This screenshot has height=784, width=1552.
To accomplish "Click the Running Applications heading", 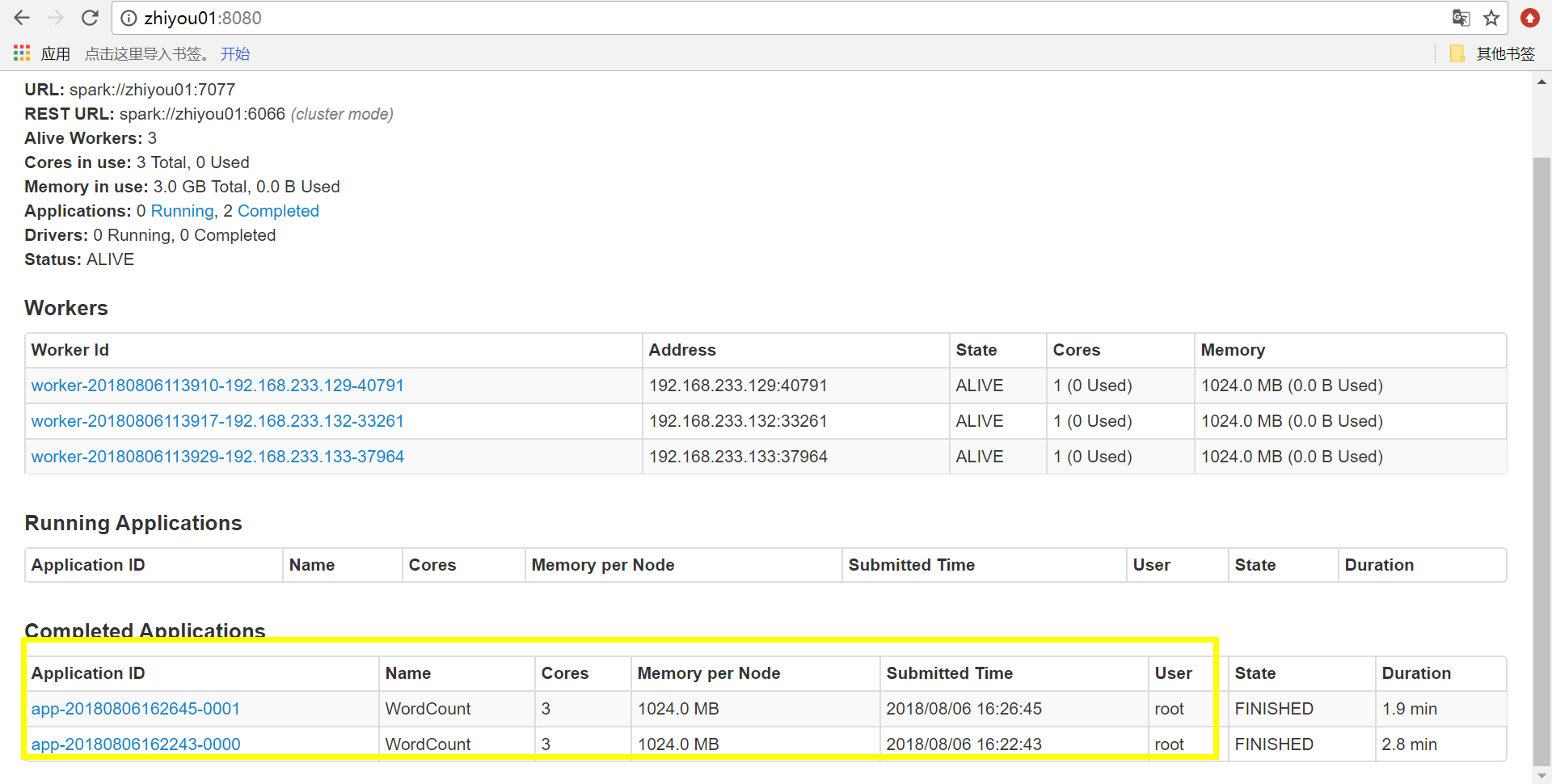I will tap(133, 523).
